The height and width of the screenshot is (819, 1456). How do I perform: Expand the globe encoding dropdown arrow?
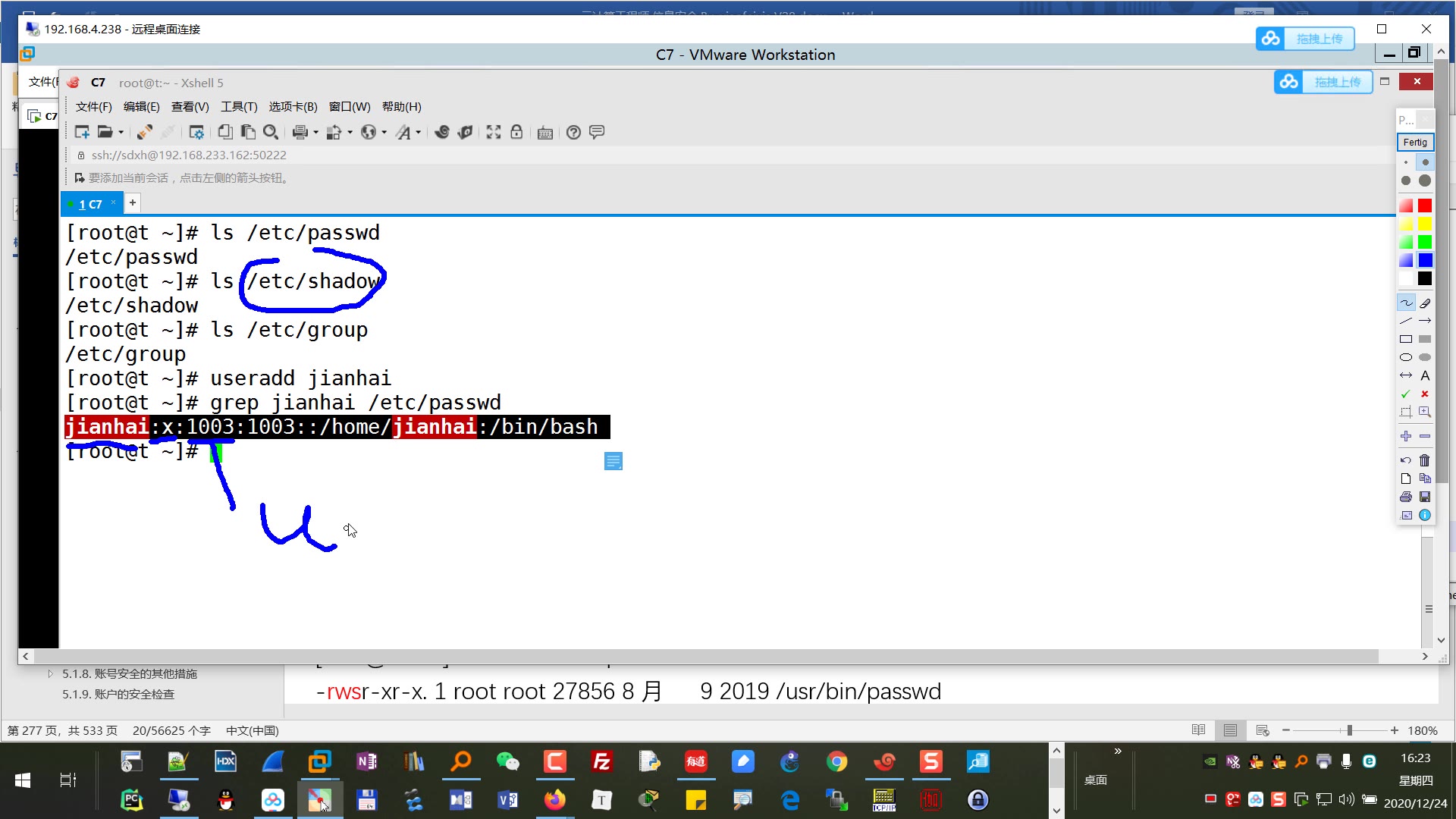pos(384,133)
